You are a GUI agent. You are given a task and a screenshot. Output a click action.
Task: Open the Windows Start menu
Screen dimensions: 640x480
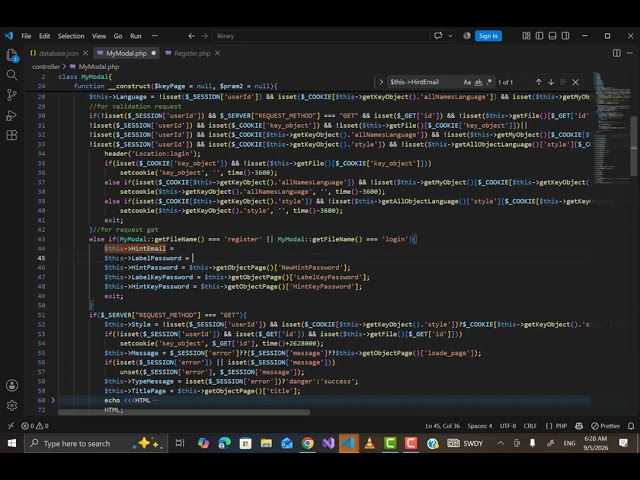coord(11,443)
